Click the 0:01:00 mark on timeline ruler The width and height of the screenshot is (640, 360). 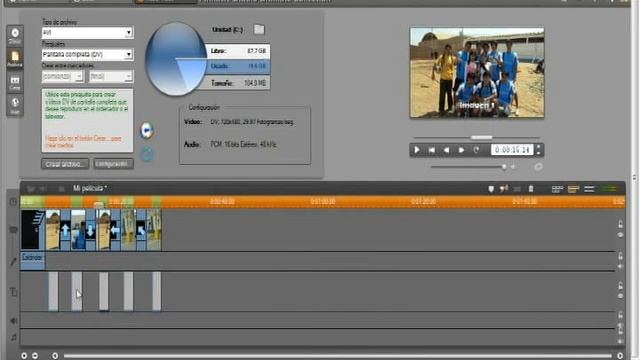(x=323, y=202)
